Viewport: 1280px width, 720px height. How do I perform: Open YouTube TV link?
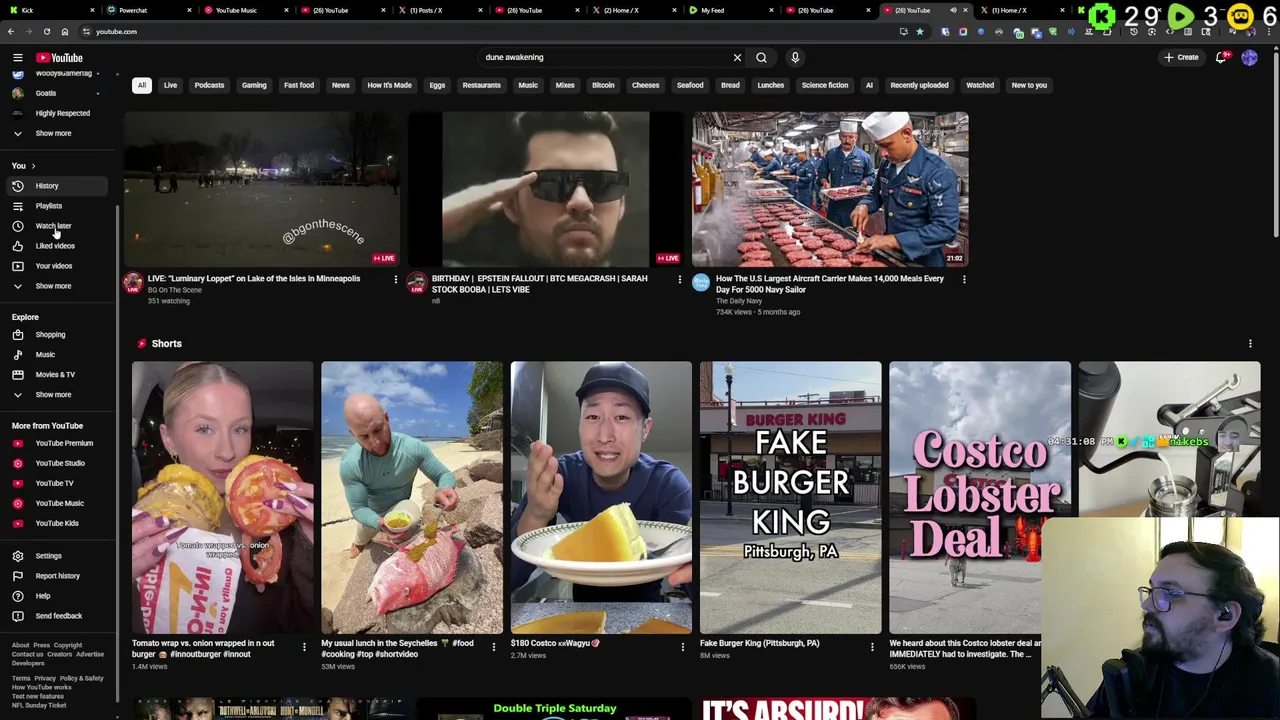(x=58, y=483)
